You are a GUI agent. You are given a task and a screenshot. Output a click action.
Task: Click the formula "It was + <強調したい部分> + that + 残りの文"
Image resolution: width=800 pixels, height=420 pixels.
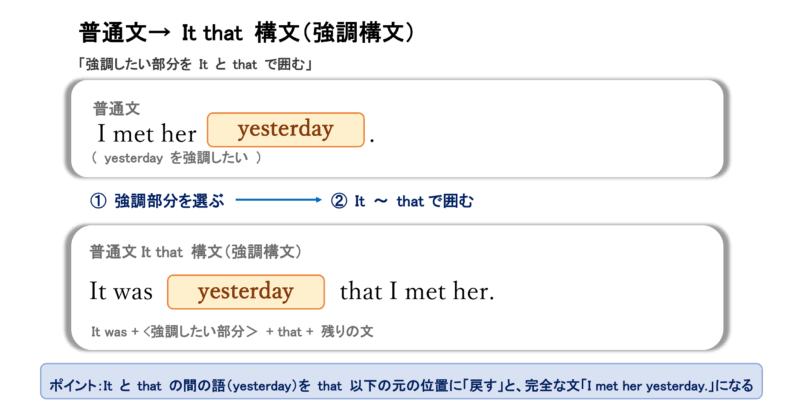click(x=232, y=331)
